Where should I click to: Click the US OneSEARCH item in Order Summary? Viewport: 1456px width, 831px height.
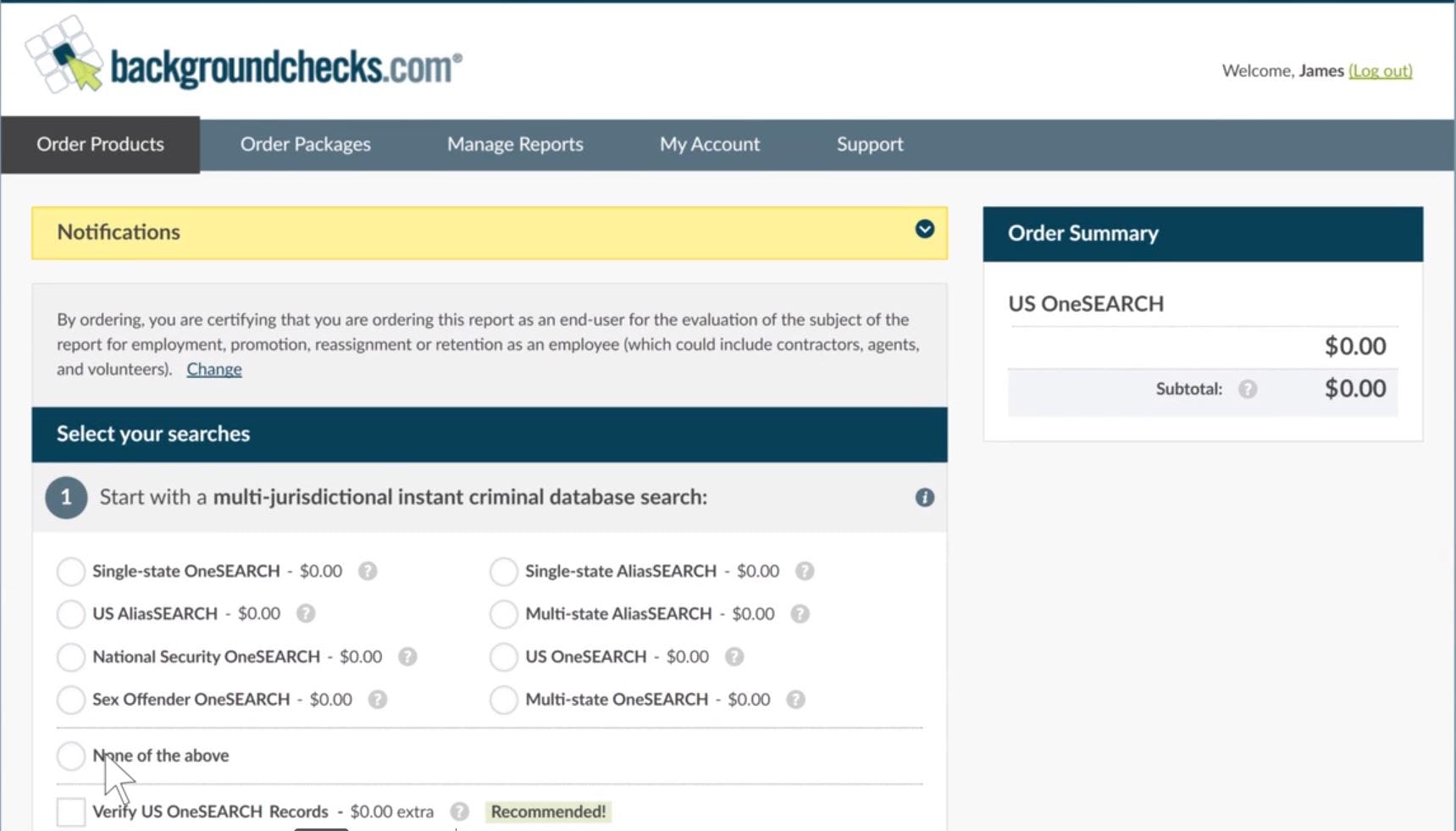point(1086,303)
